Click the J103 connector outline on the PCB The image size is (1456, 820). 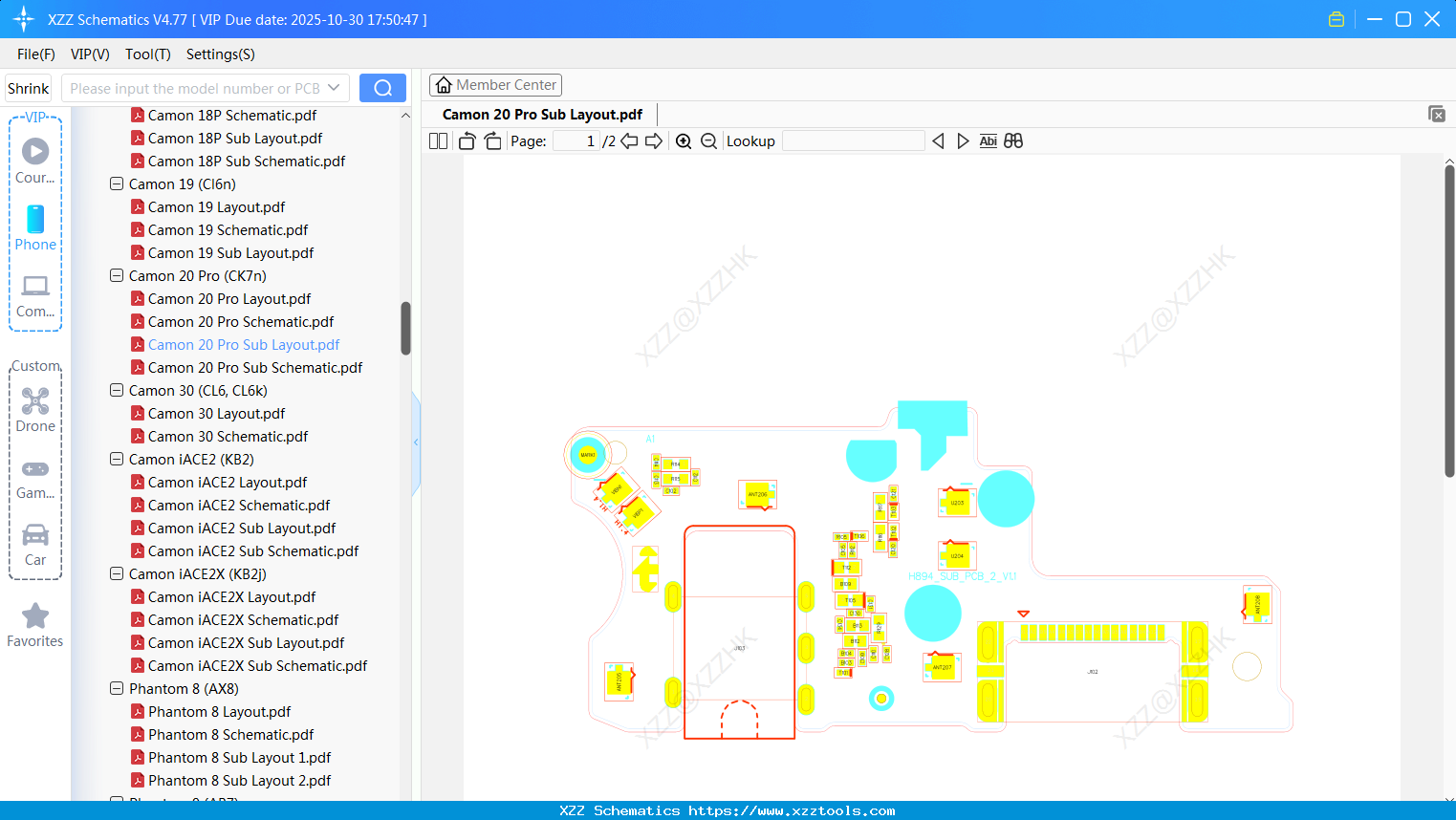(739, 633)
